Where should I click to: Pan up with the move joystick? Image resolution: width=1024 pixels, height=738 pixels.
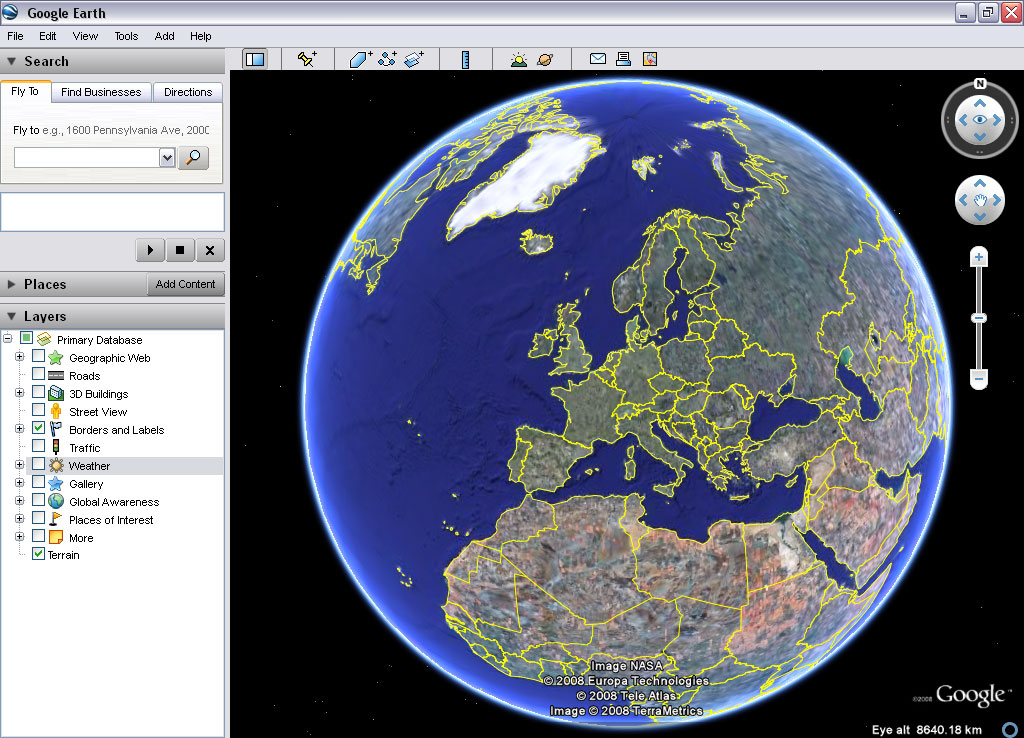click(980, 184)
